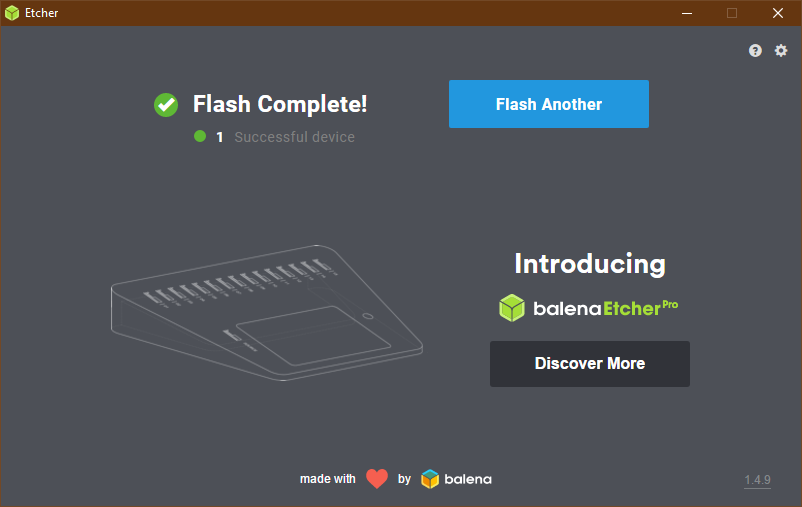Click the 'Flash Complete!' heading text

(x=280, y=104)
